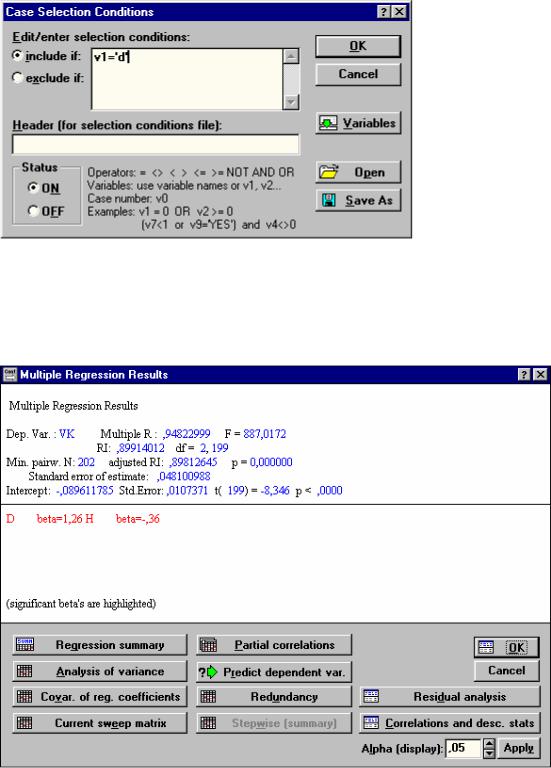Click the Multiple R value ,94822999
Screen dimensions: 551x768
tap(187, 434)
